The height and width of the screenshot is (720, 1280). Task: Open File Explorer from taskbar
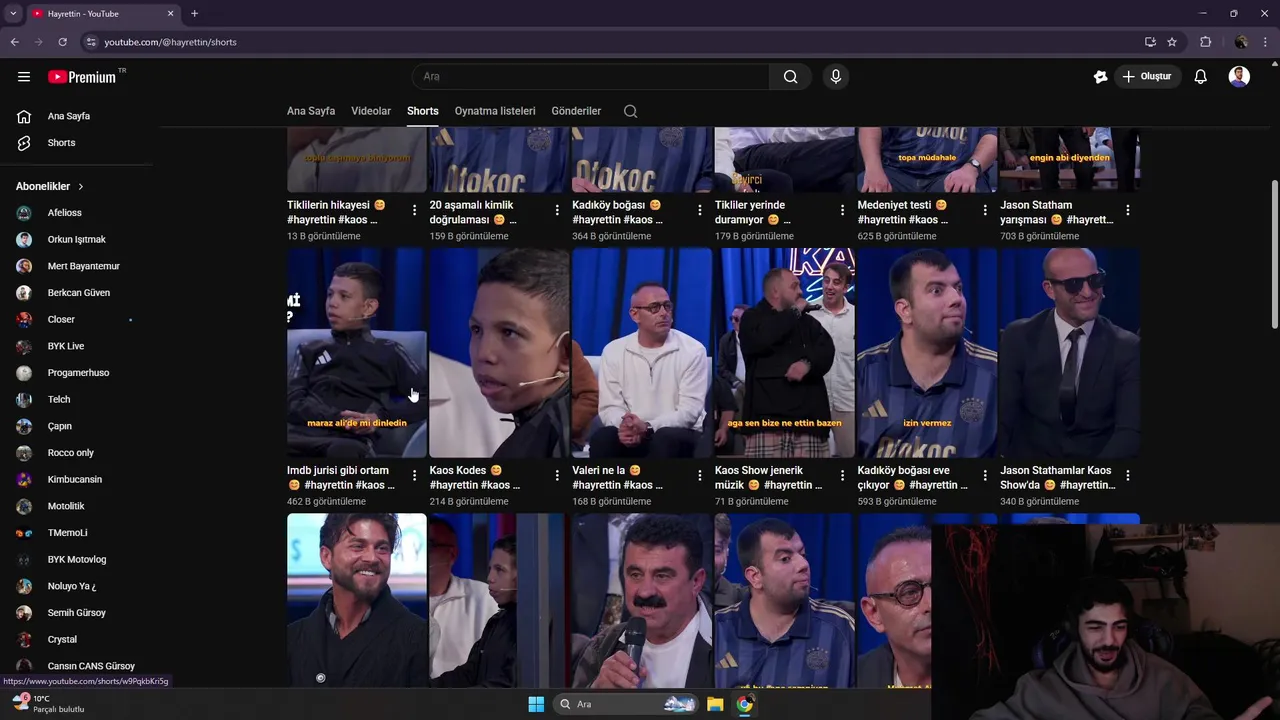pos(715,704)
